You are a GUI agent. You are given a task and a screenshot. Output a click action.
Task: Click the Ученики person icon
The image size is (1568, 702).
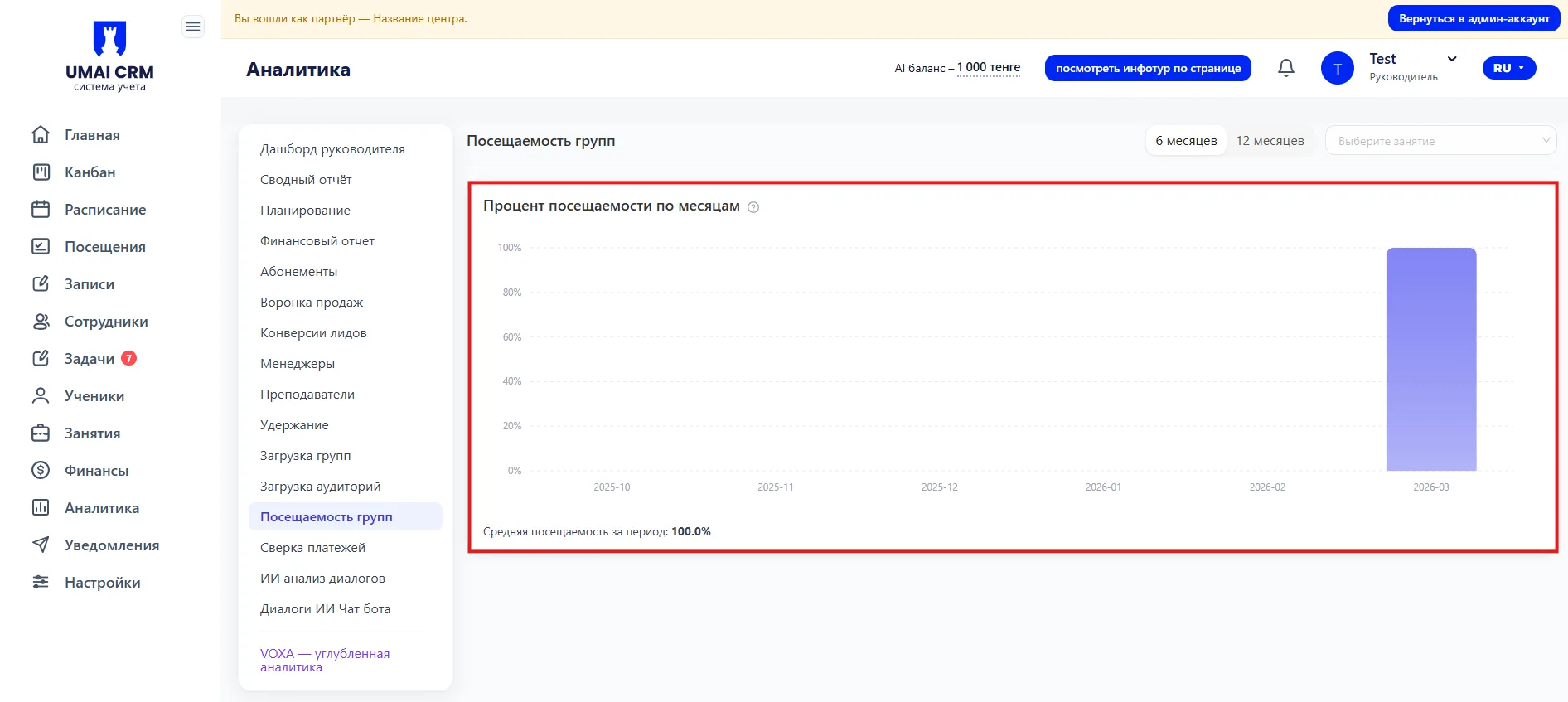41,395
